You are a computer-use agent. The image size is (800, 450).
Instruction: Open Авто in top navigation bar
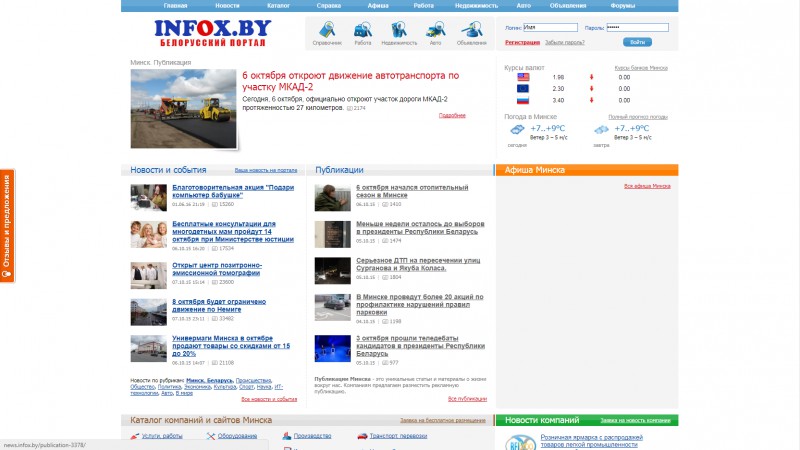[x=523, y=6]
